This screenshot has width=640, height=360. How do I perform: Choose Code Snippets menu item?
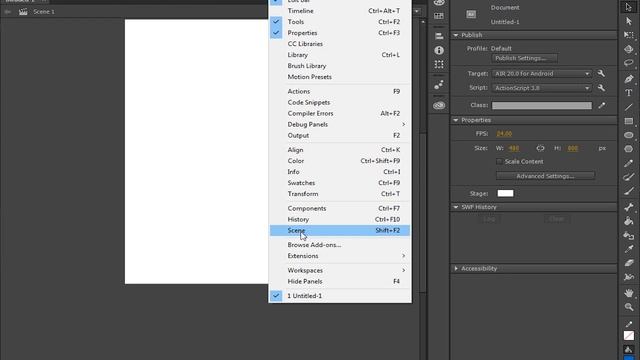coord(340,102)
